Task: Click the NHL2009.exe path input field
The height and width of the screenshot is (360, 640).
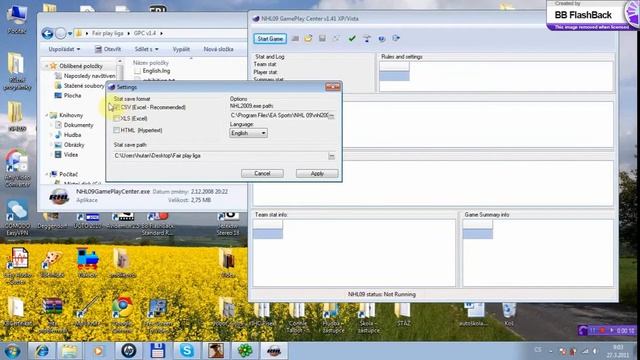Action: click(x=279, y=116)
